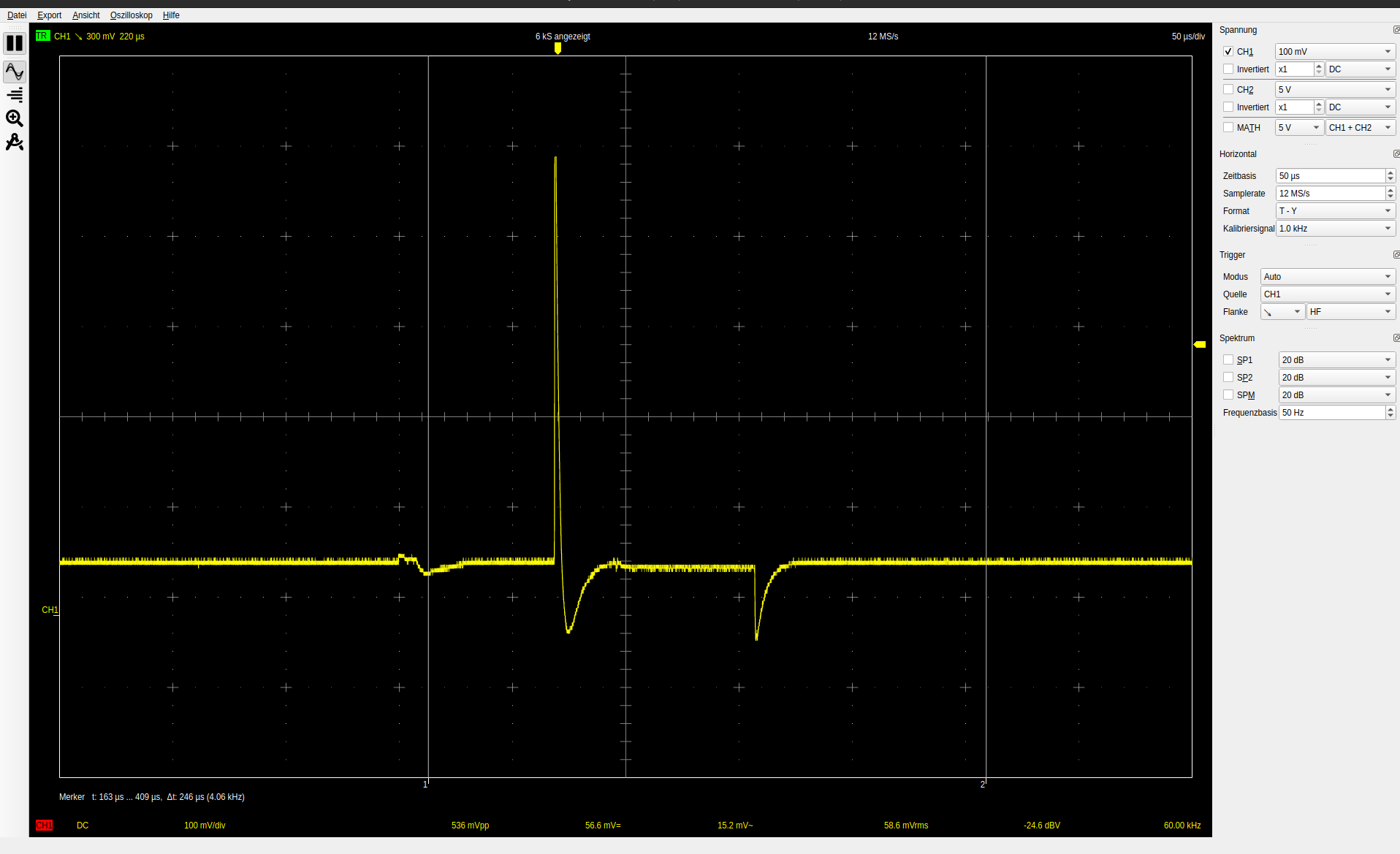Click the green TR trigger indicator

coord(42,36)
